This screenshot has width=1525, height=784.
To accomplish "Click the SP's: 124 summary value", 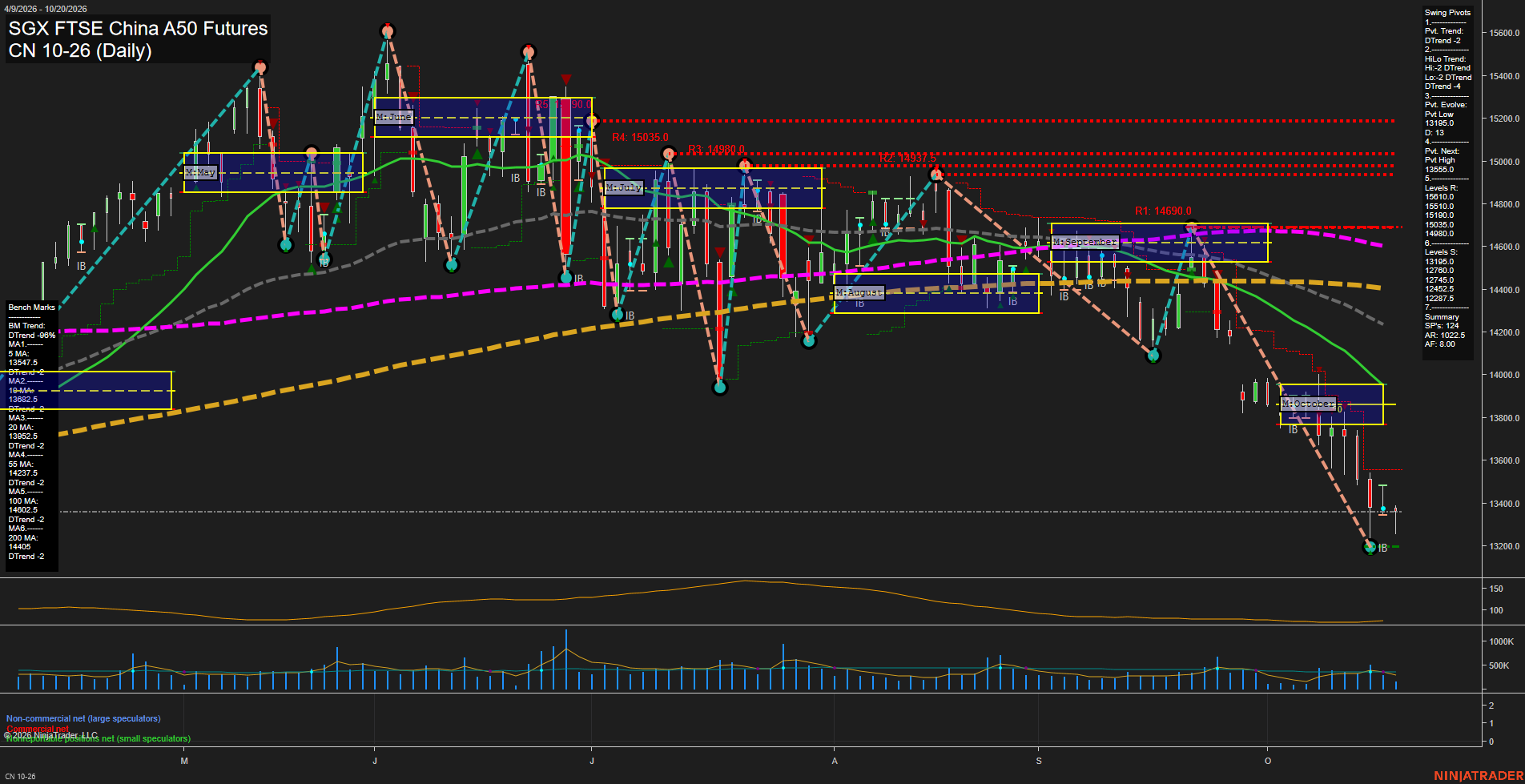I will [1442, 326].
